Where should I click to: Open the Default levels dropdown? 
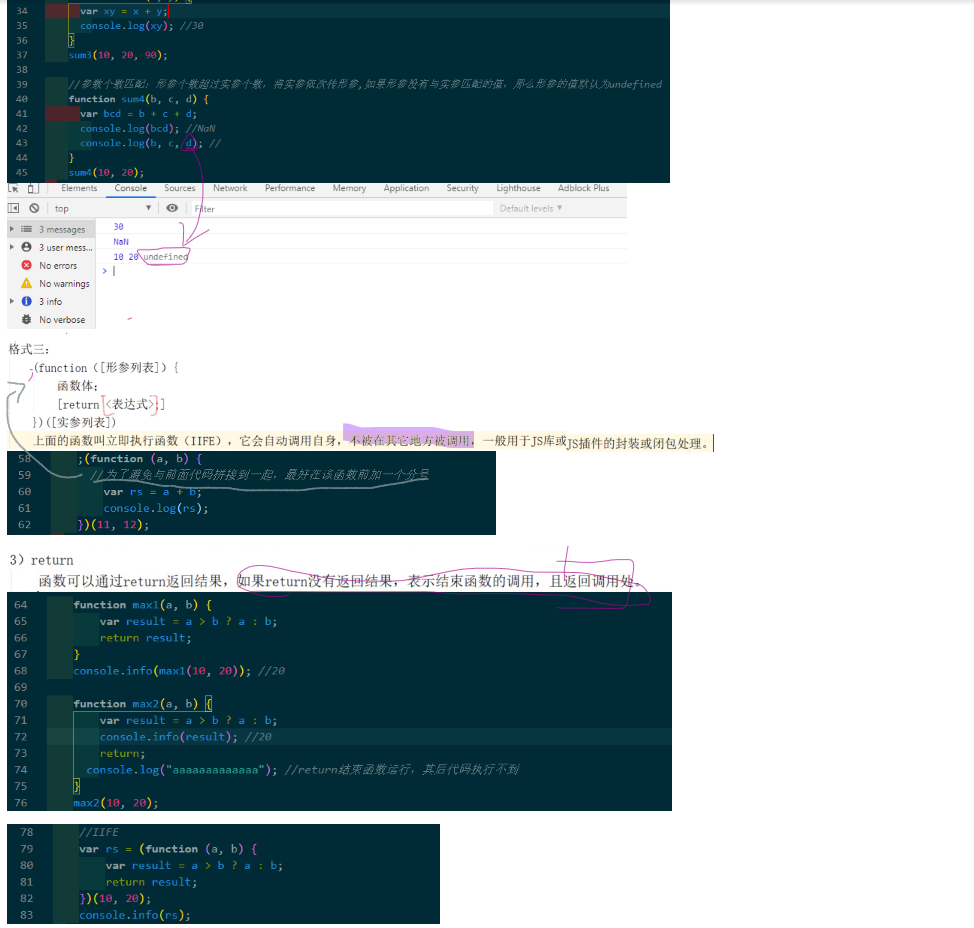531,208
